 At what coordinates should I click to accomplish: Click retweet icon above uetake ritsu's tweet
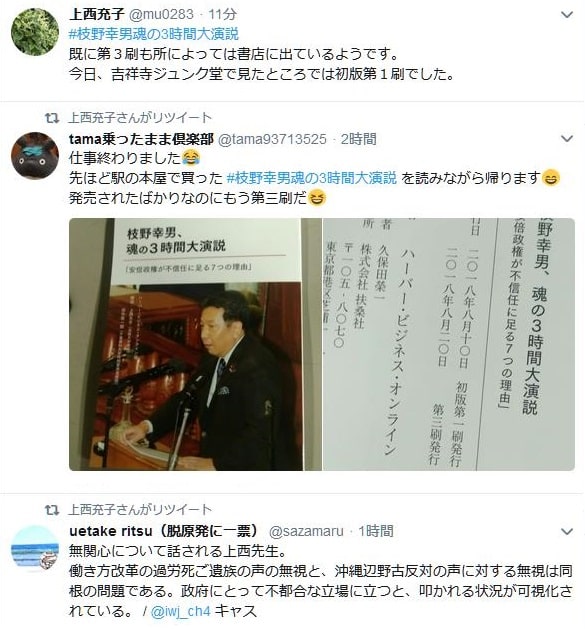pos(52,510)
